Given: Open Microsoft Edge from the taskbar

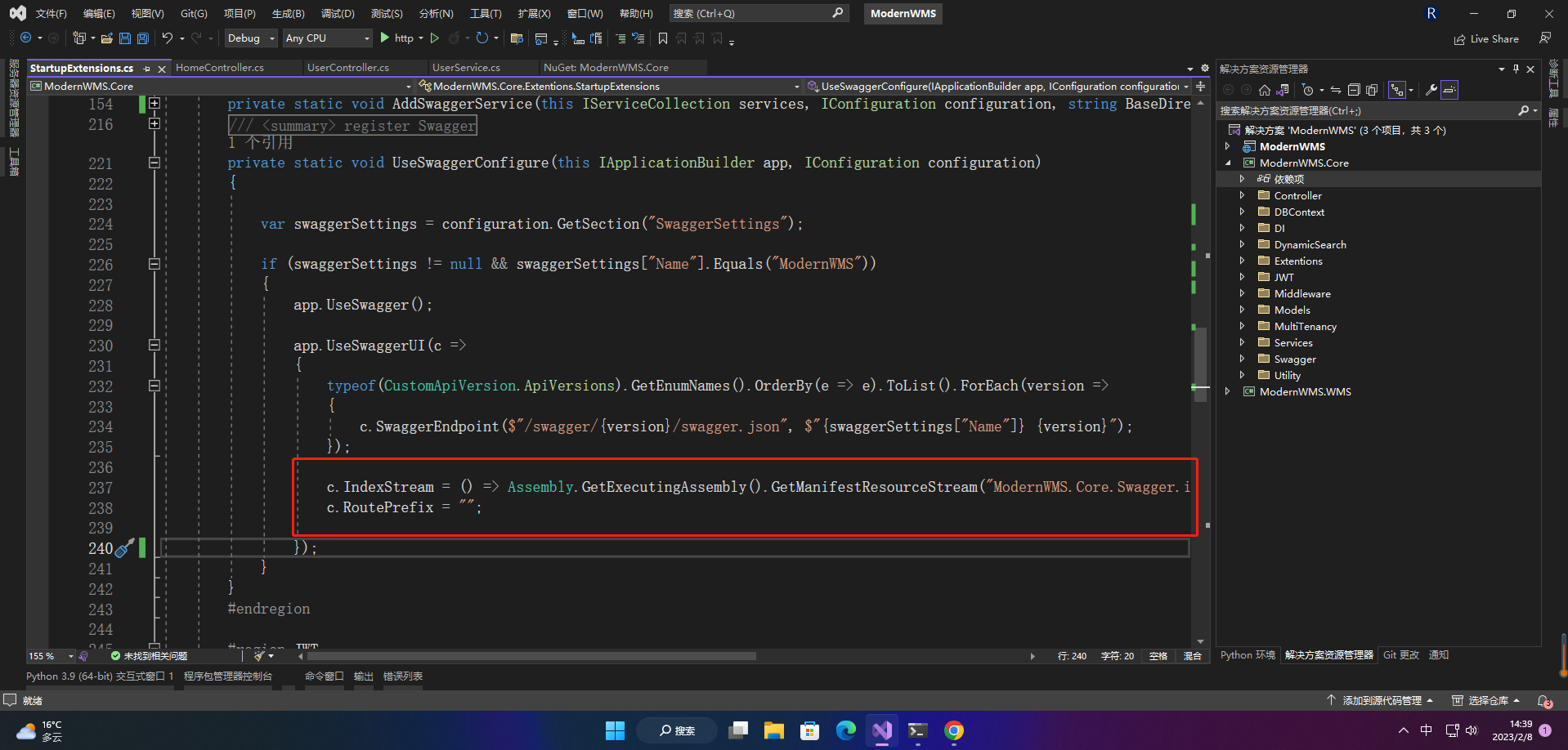Looking at the screenshot, I should (846, 730).
